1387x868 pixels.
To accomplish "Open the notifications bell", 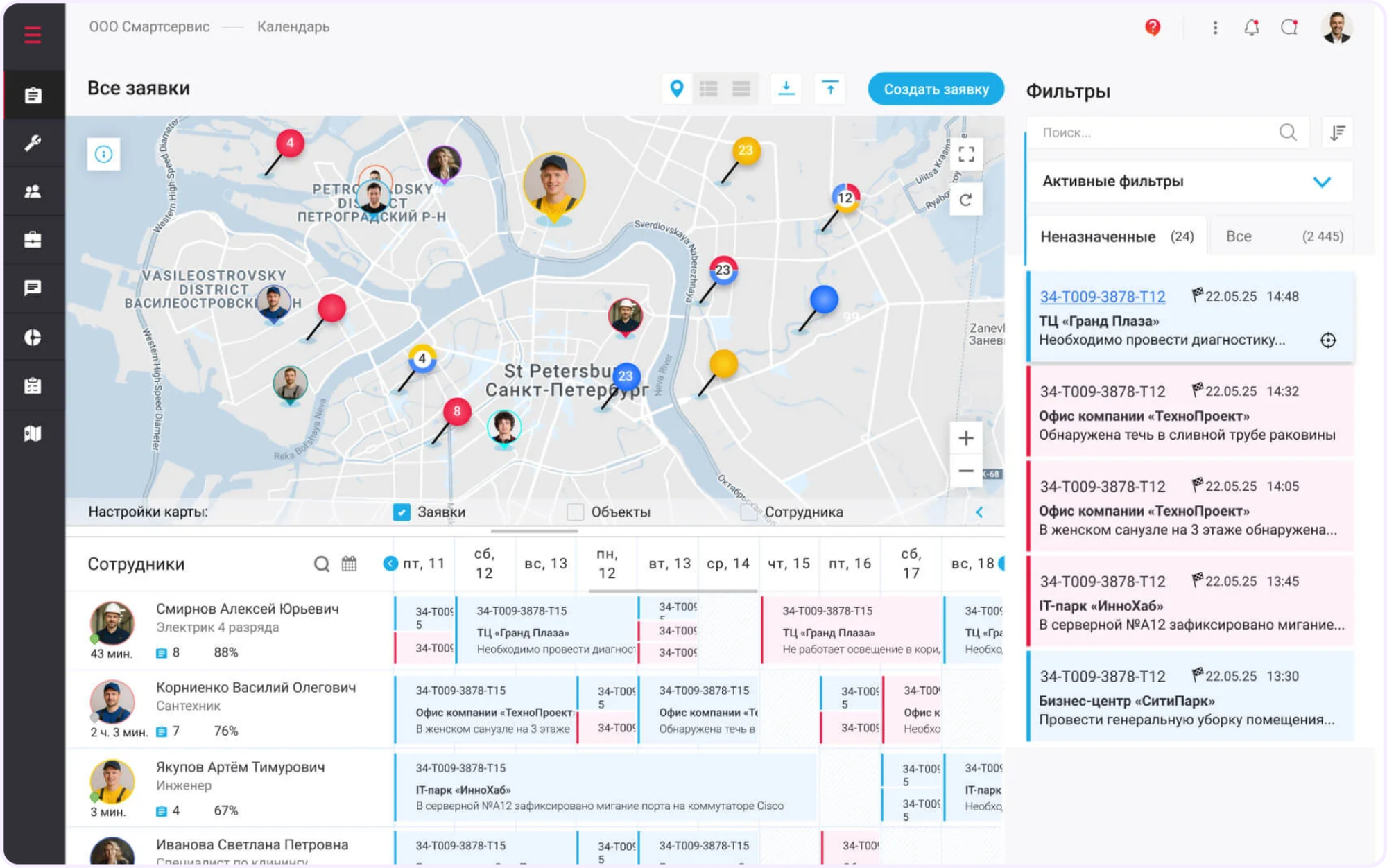I will pos(1252,28).
